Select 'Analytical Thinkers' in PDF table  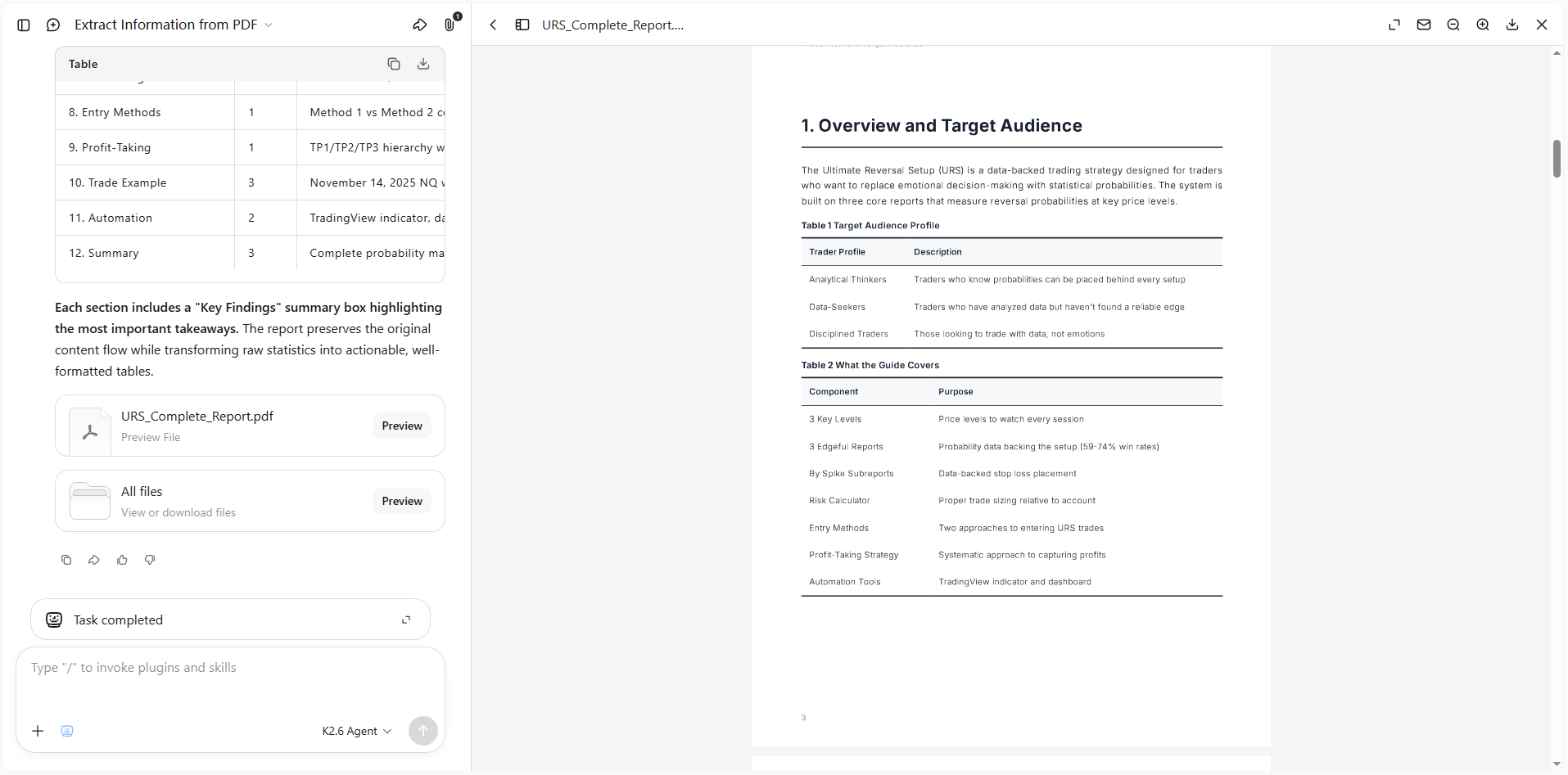pyautogui.click(x=847, y=279)
